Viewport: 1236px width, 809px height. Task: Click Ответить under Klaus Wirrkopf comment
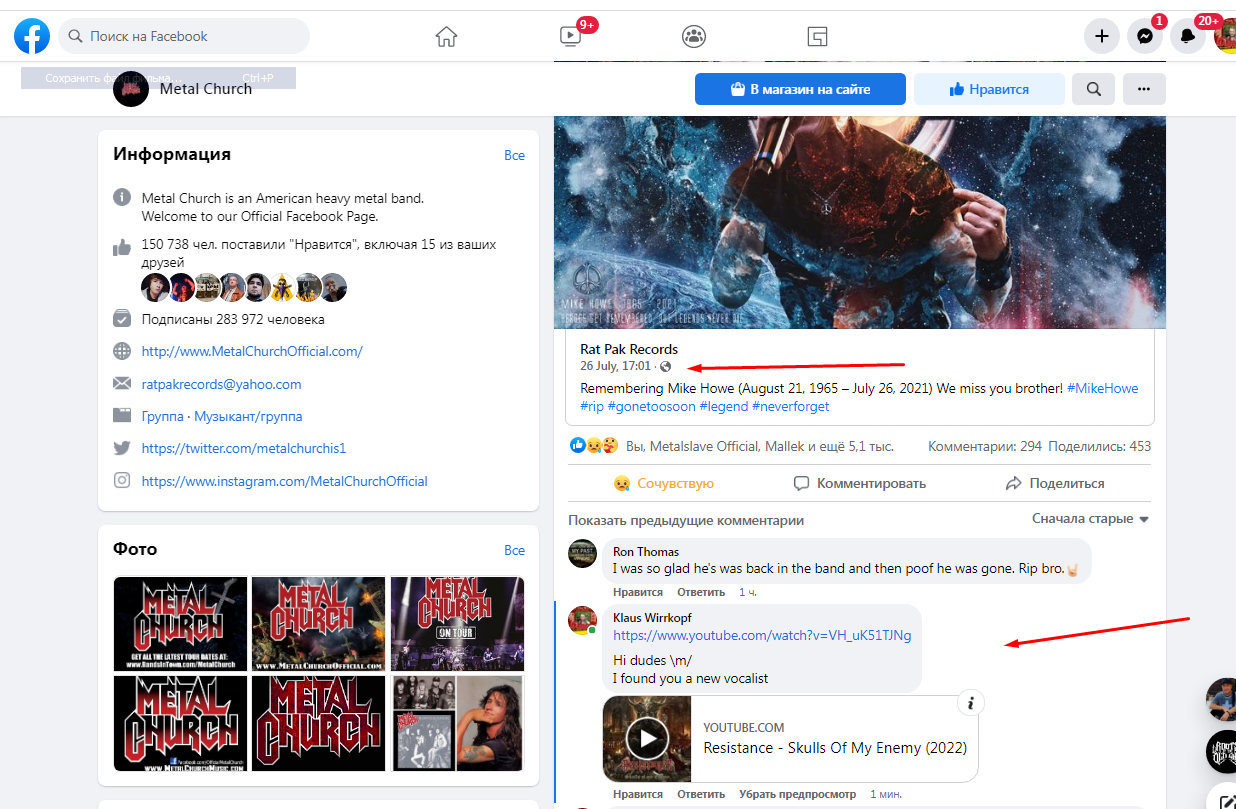701,794
